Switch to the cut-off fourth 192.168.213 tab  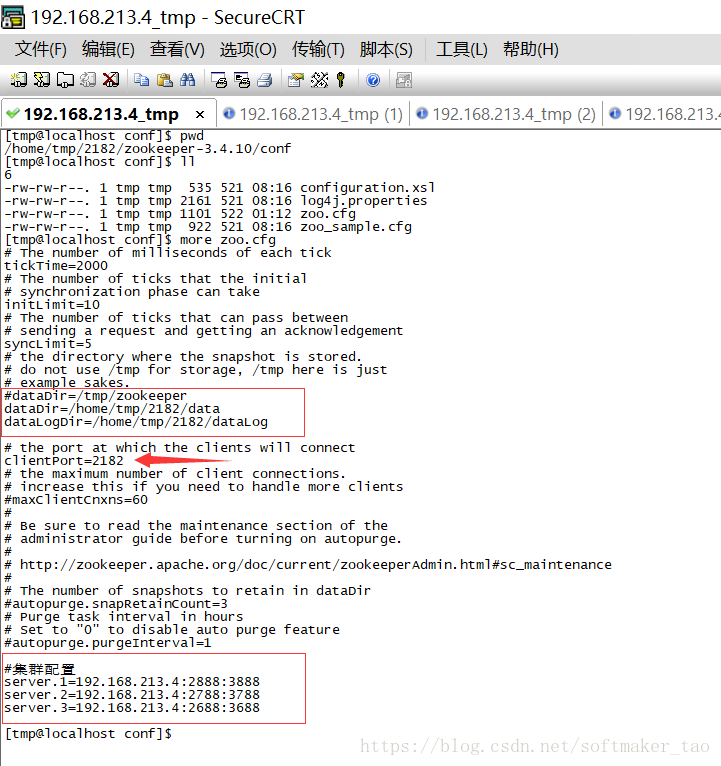pos(663,114)
